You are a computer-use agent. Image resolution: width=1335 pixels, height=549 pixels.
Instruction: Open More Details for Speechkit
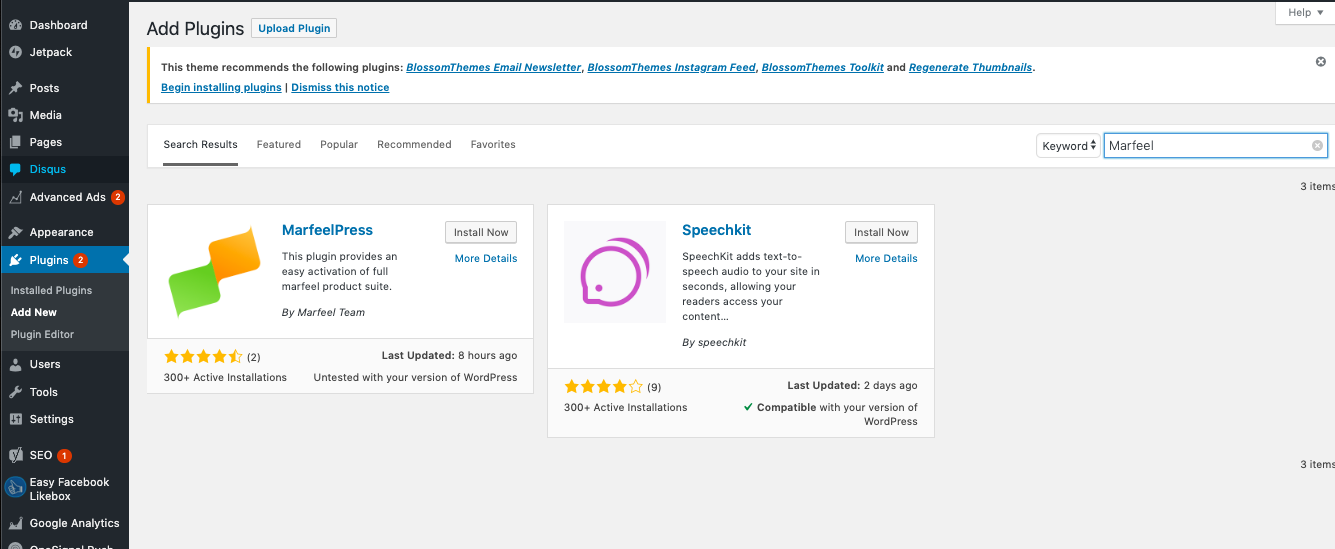tap(886, 258)
